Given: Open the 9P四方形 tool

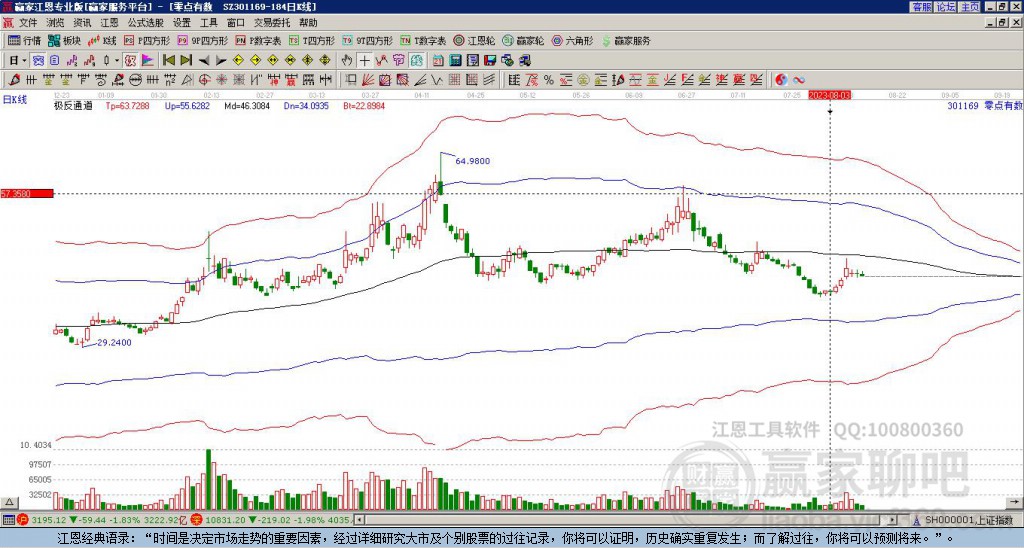Looking at the screenshot, I should pos(203,40).
